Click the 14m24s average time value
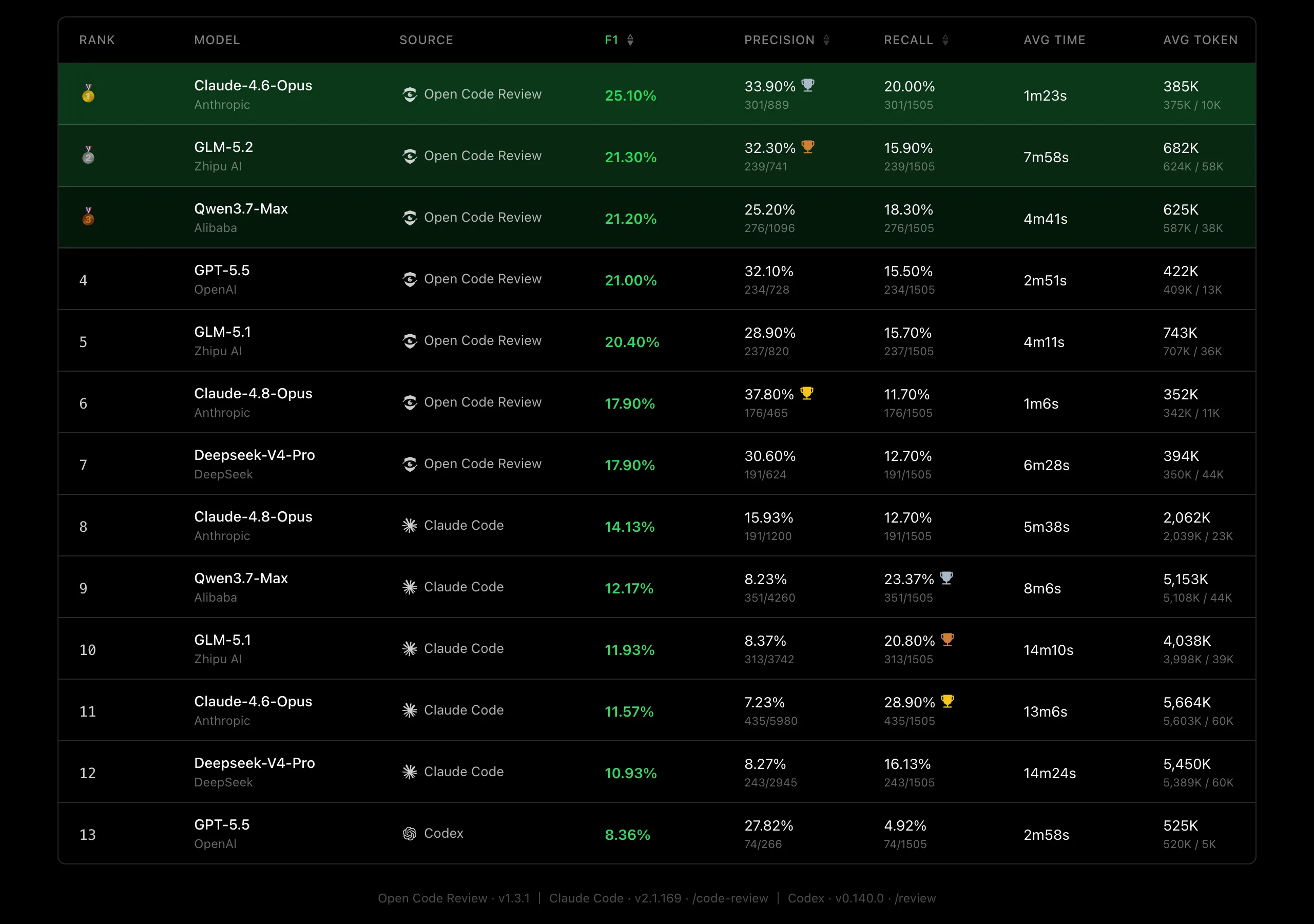Image resolution: width=1314 pixels, height=924 pixels. point(1050,774)
